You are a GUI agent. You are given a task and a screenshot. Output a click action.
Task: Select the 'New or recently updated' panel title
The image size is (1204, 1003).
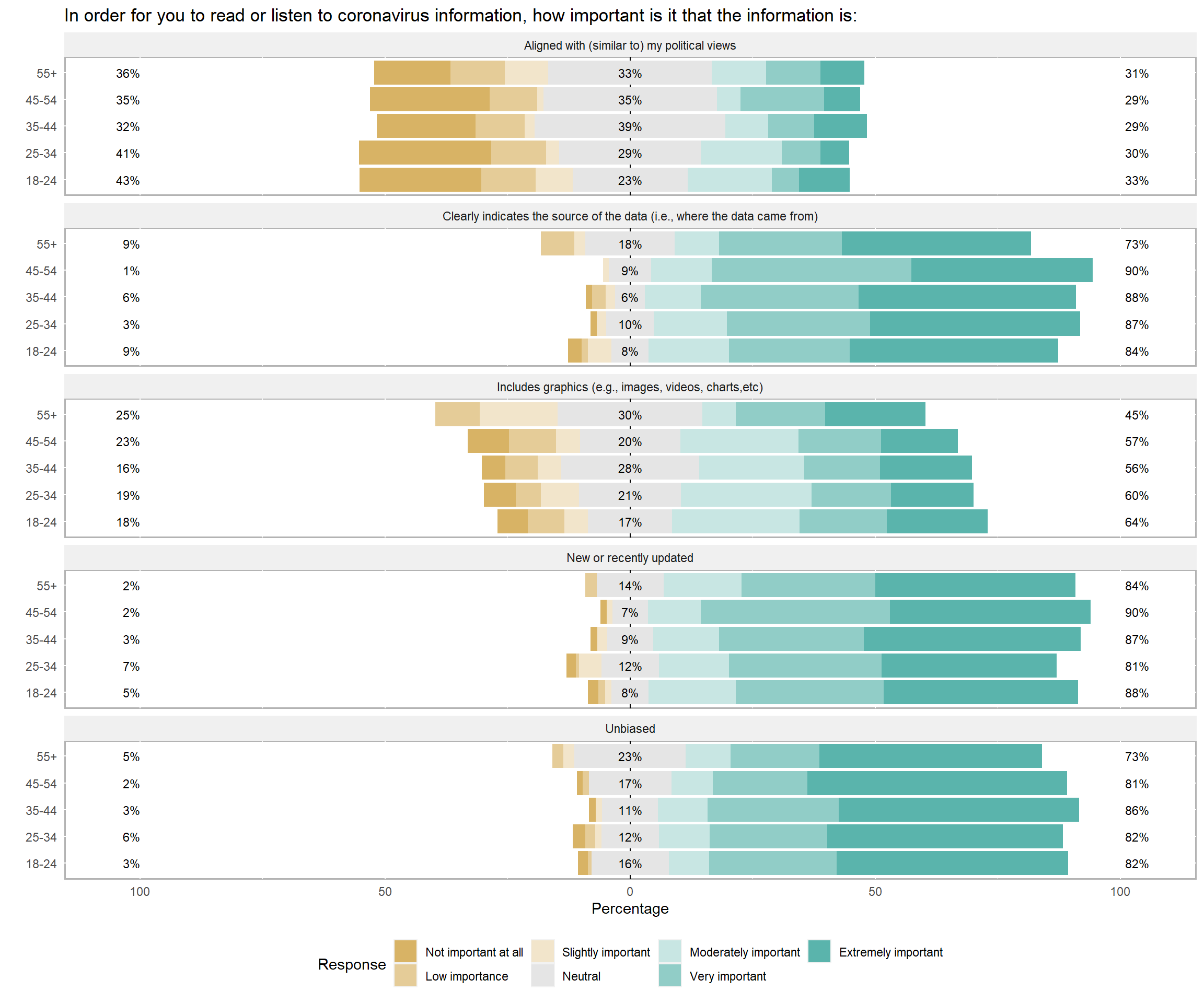point(630,558)
